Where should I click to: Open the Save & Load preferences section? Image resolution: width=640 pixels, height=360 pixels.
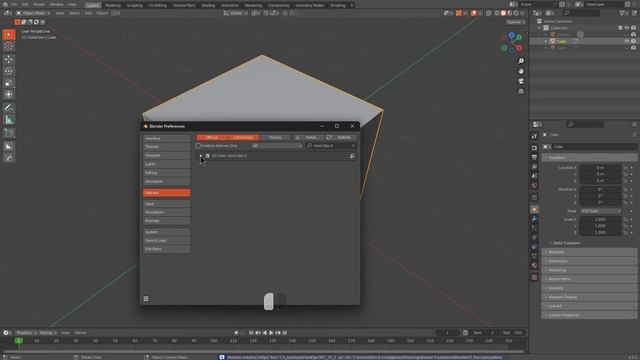click(167, 240)
